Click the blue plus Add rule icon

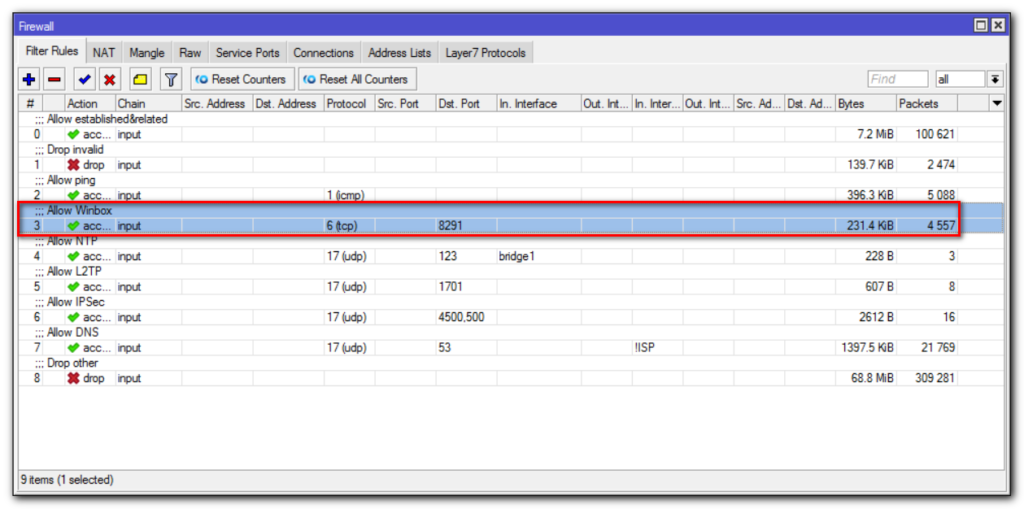click(29, 79)
